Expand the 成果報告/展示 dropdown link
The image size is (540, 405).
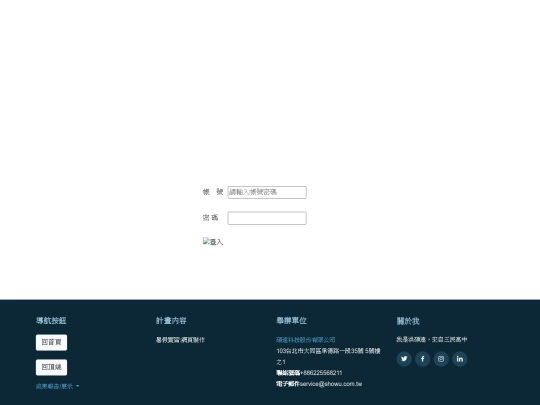(x=58, y=386)
